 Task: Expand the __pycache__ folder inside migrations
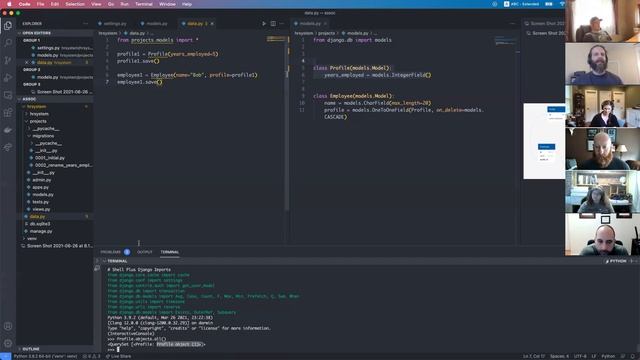click(x=48, y=143)
